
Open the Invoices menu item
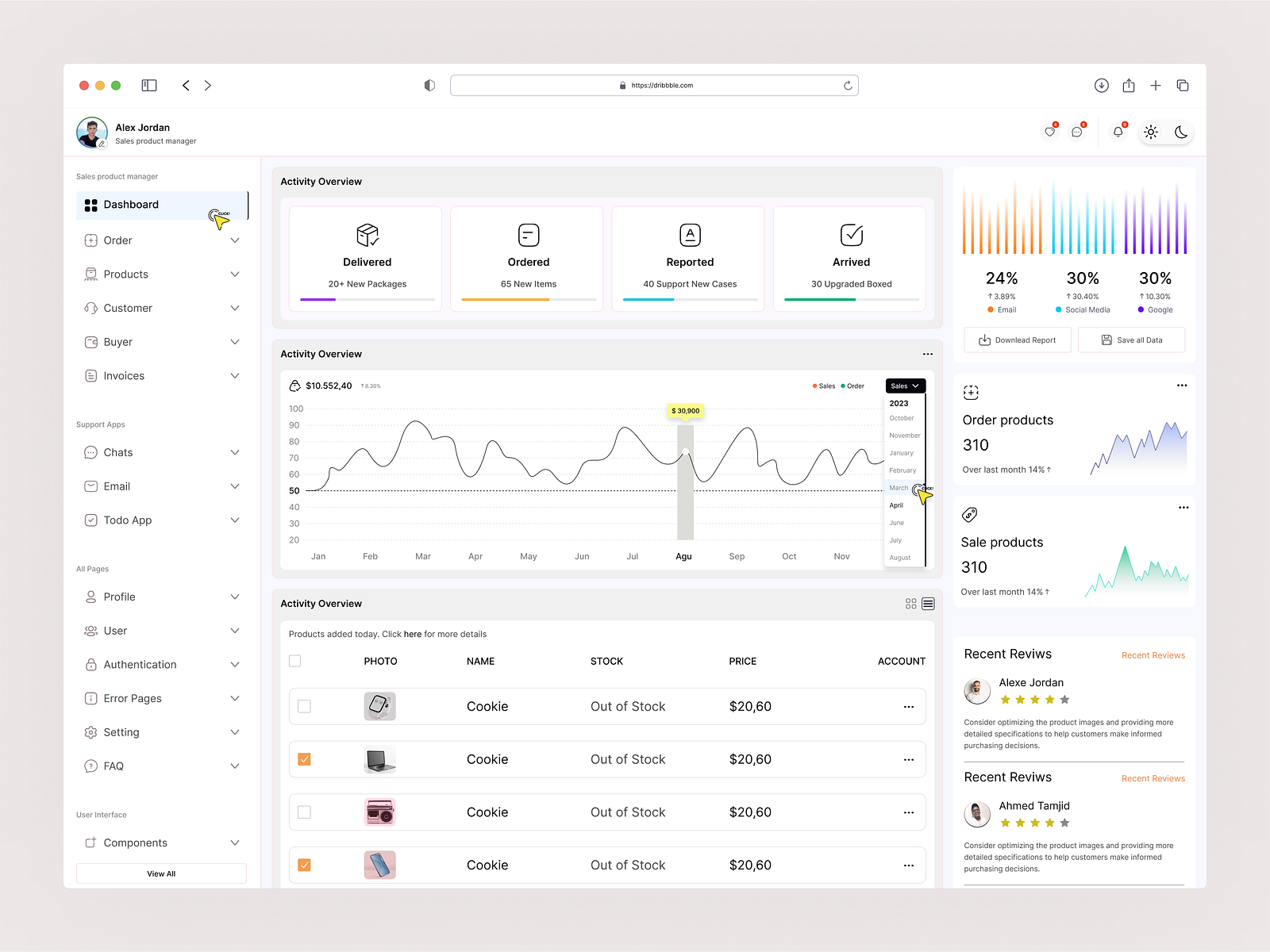tap(124, 375)
